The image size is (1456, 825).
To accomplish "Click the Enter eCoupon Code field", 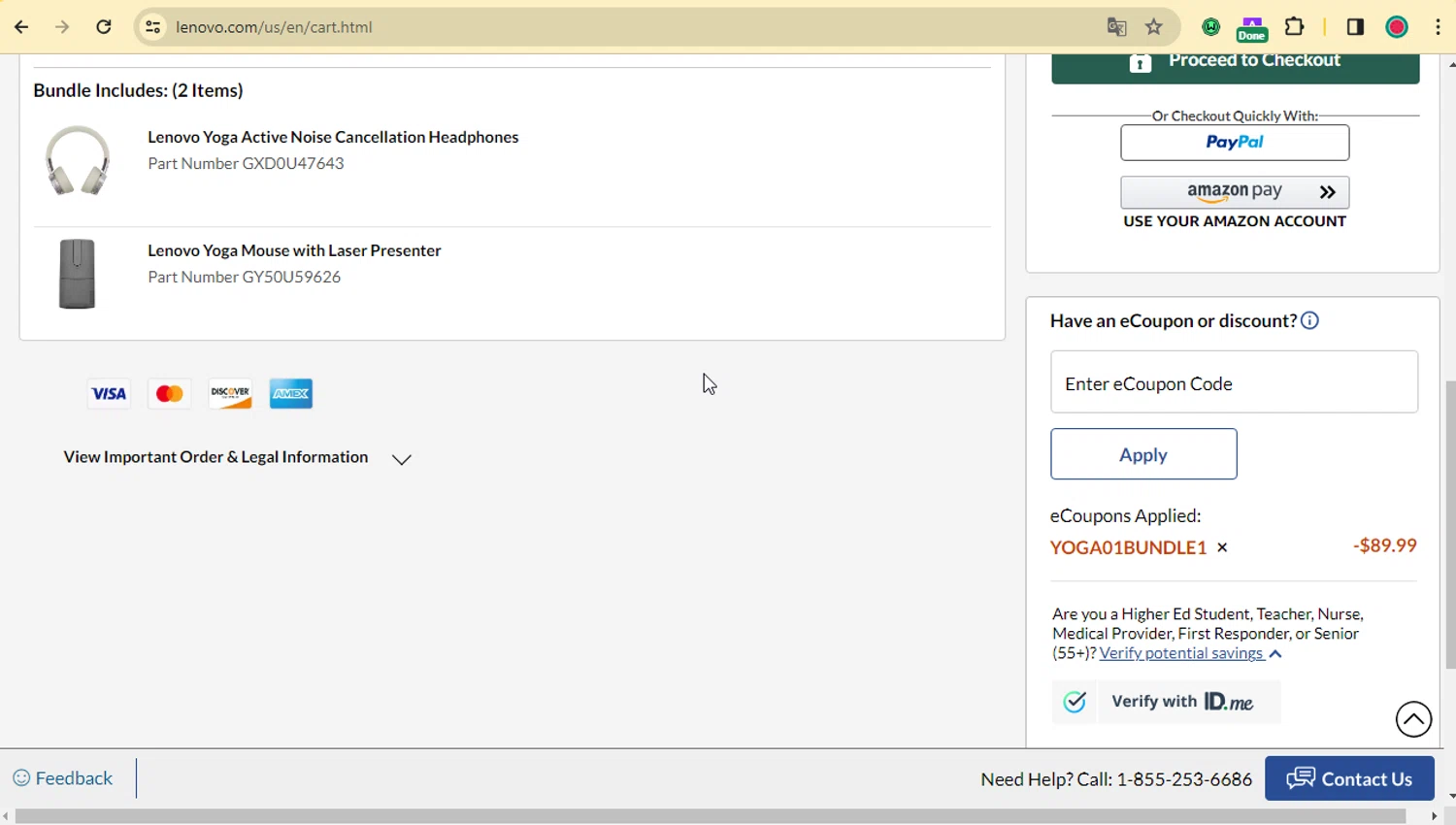I will click(1234, 382).
